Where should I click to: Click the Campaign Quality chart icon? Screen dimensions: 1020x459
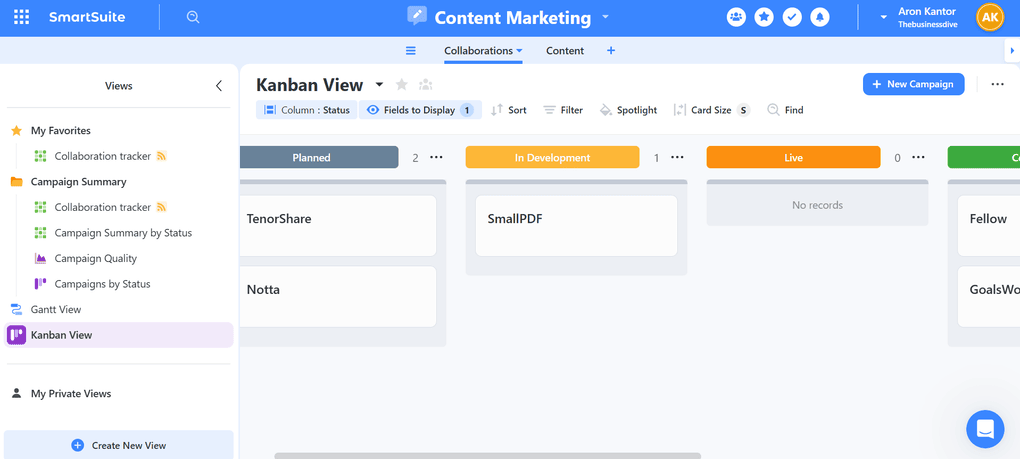pos(40,258)
